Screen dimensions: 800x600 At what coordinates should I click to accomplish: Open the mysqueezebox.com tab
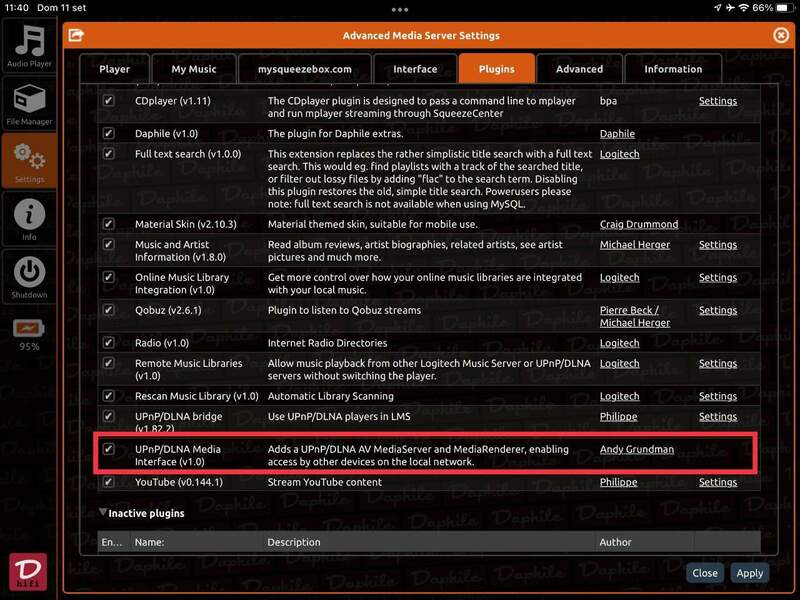coord(305,69)
